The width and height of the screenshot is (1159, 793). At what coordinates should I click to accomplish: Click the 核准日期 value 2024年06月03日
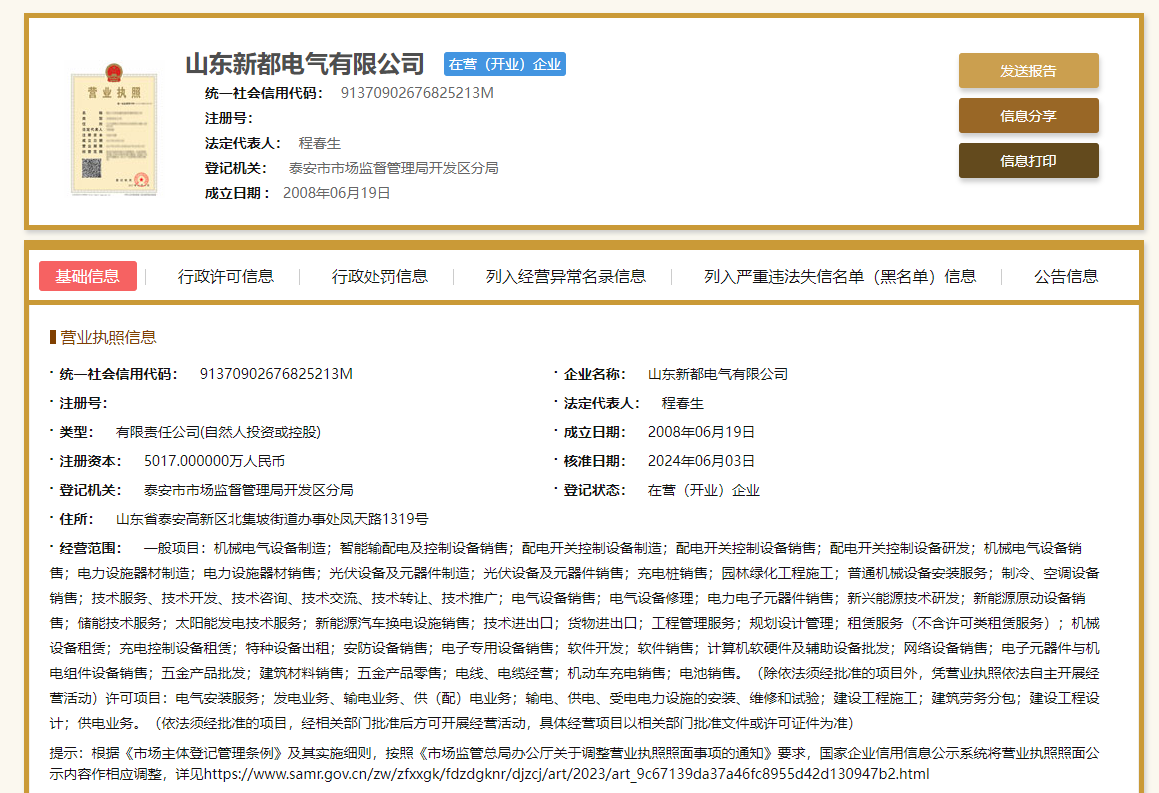tap(701, 461)
